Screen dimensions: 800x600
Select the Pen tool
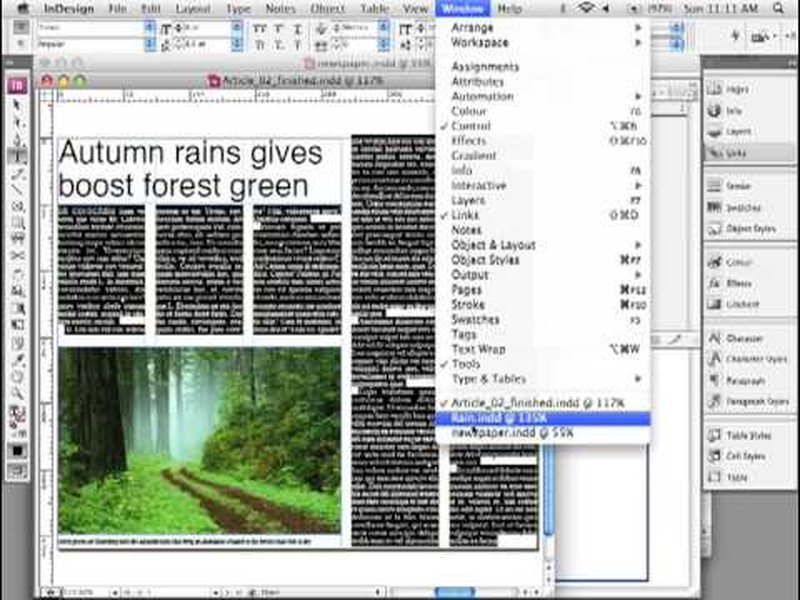(17, 139)
